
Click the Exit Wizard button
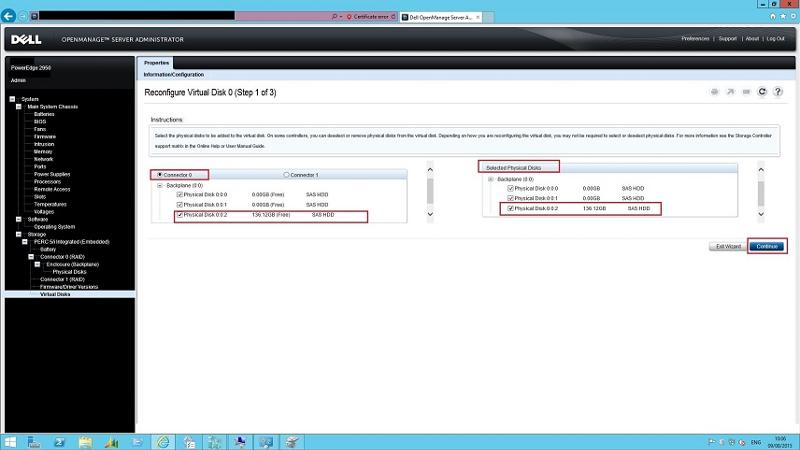(725, 246)
